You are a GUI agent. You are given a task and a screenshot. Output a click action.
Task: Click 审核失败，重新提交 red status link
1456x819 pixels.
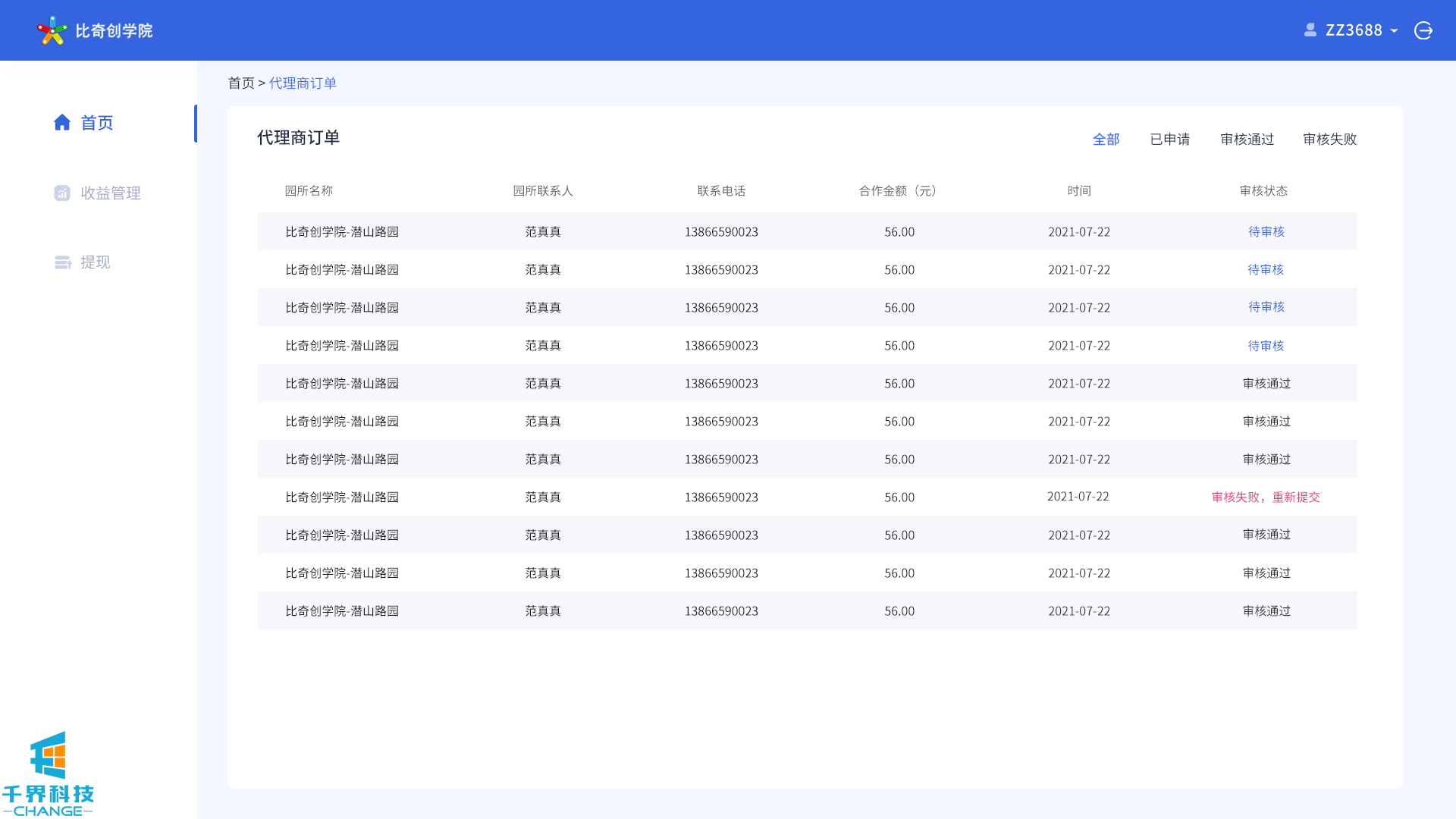tap(1265, 497)
